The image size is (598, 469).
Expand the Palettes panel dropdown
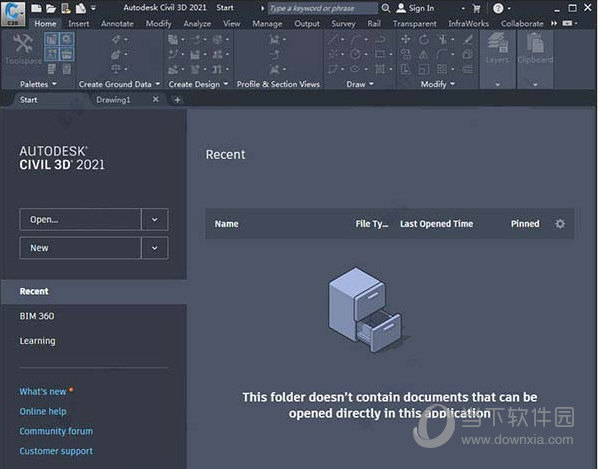click(54, 84)
